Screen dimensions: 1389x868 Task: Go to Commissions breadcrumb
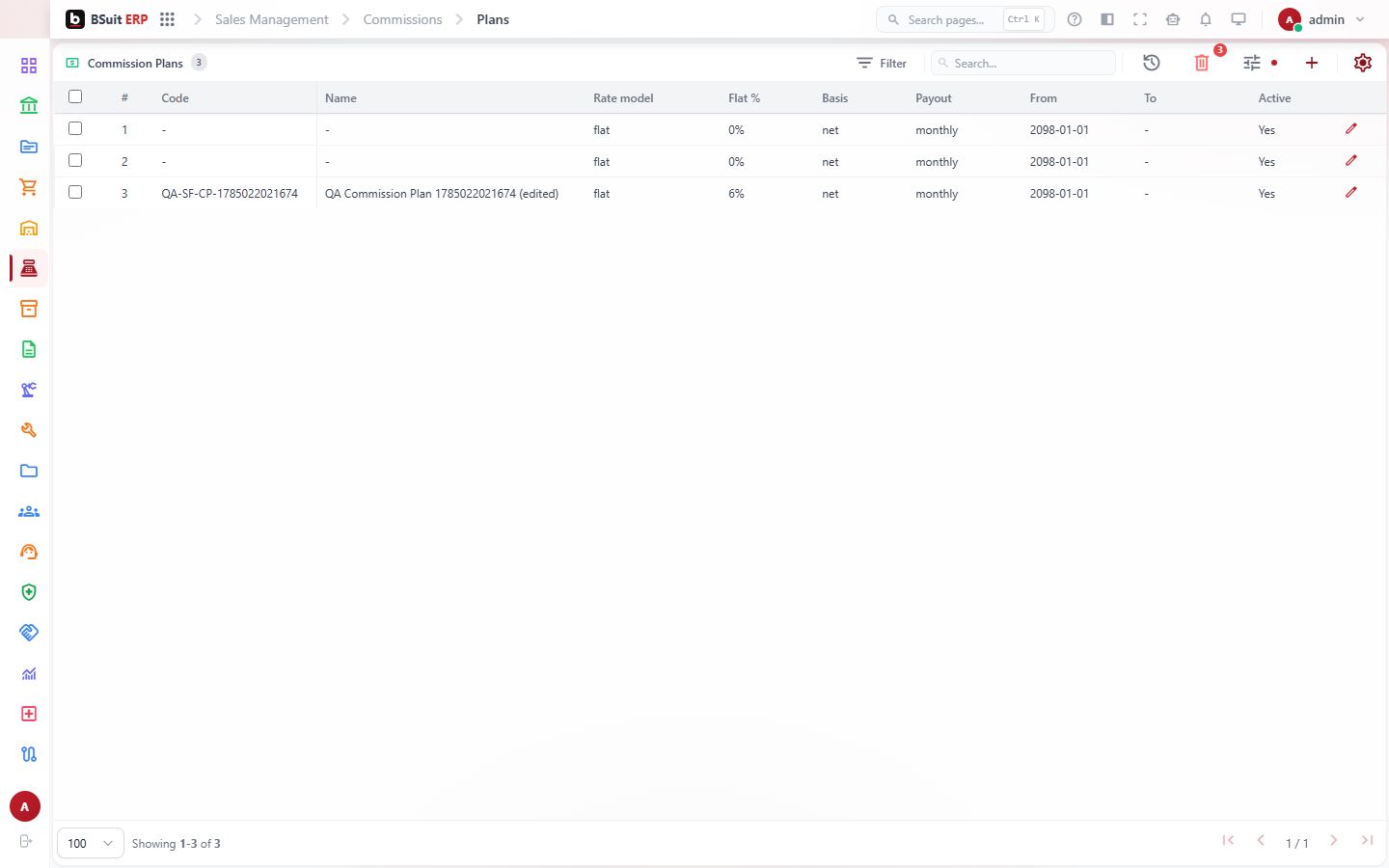[x=402, y=19]
